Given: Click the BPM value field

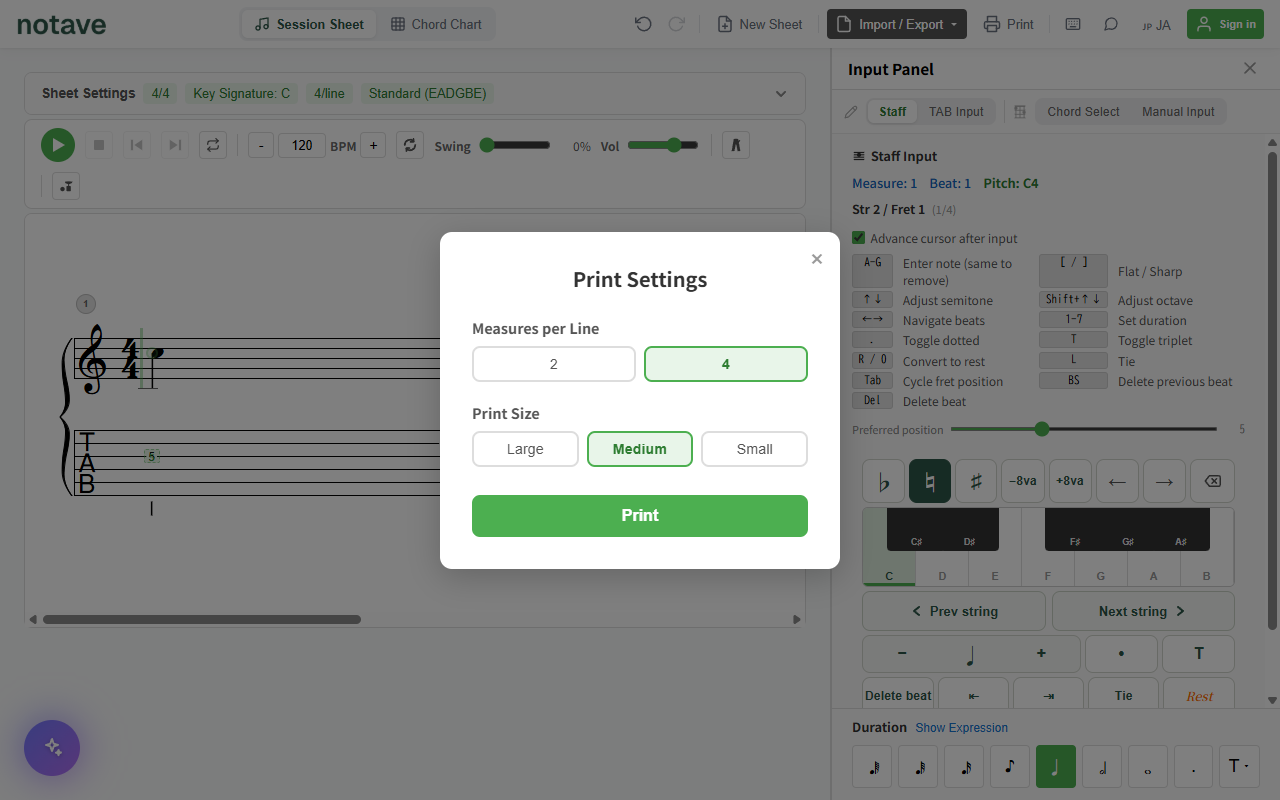Looking at the screenshot, I should 302,146.
